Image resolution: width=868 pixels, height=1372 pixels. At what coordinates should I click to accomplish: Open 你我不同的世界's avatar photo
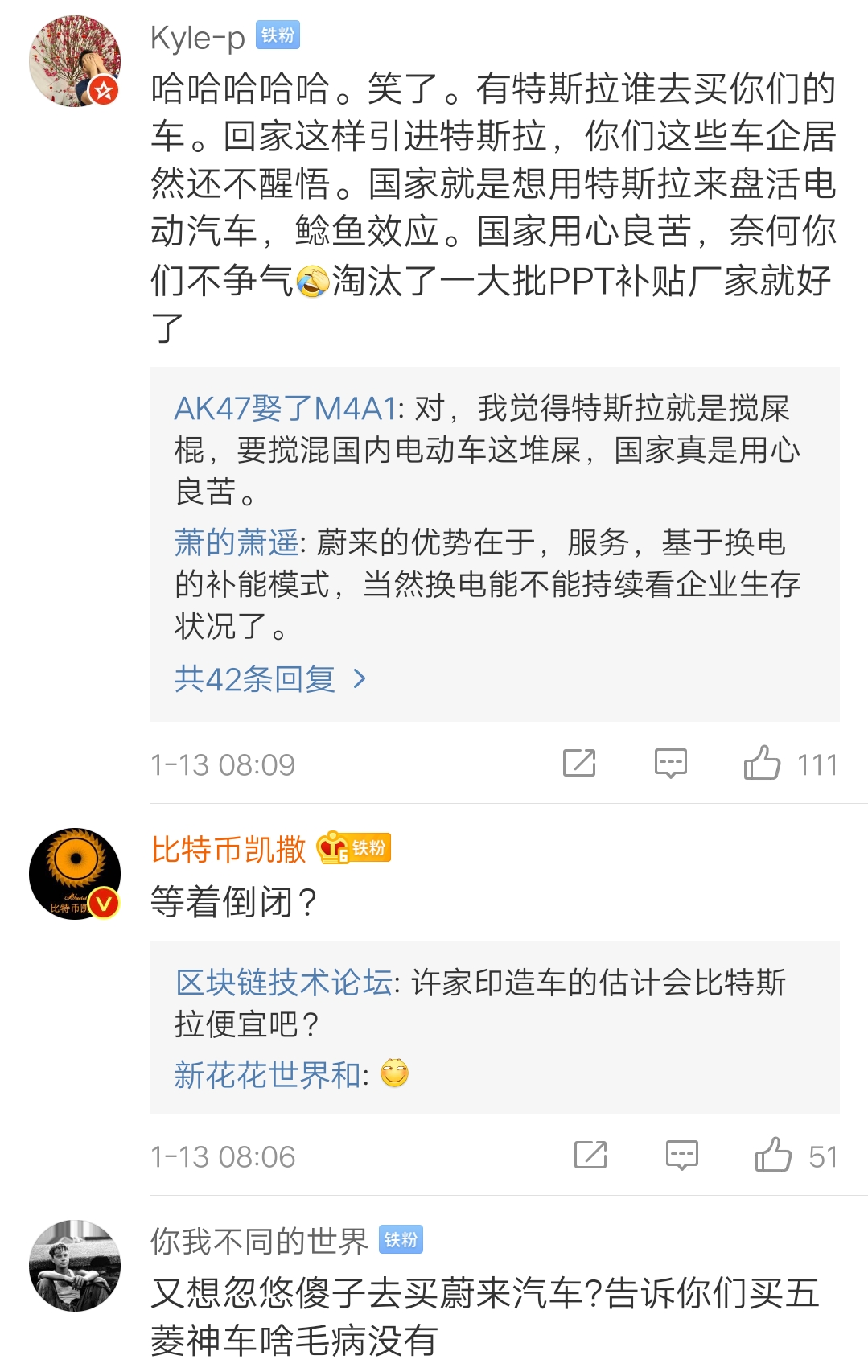click(75, 1265)
